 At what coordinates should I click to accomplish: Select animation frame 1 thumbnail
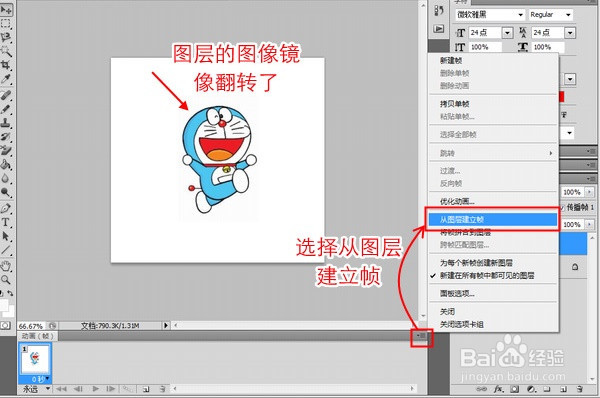[35, 359]
